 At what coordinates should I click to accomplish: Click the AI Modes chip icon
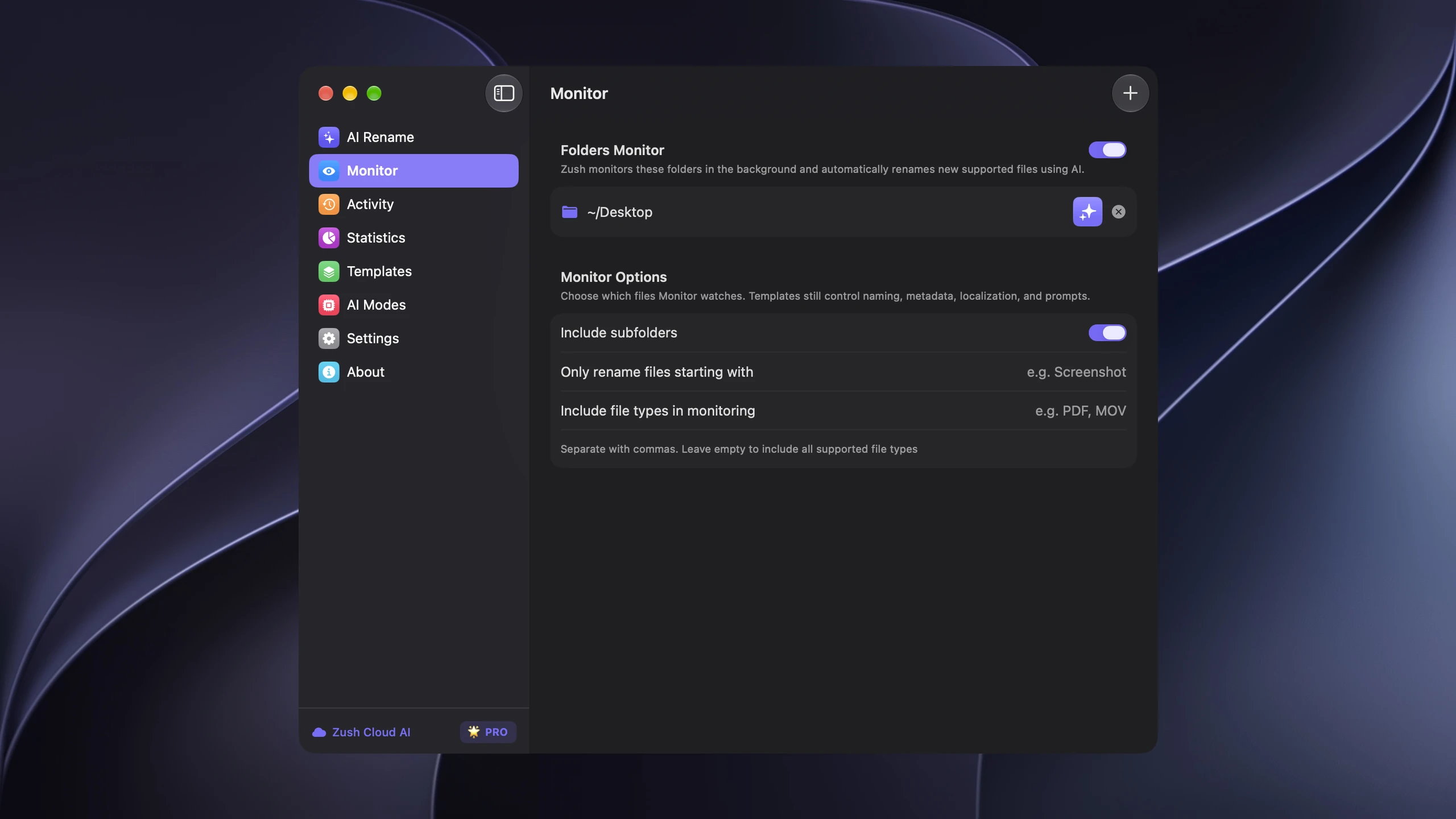pos(329,305)
